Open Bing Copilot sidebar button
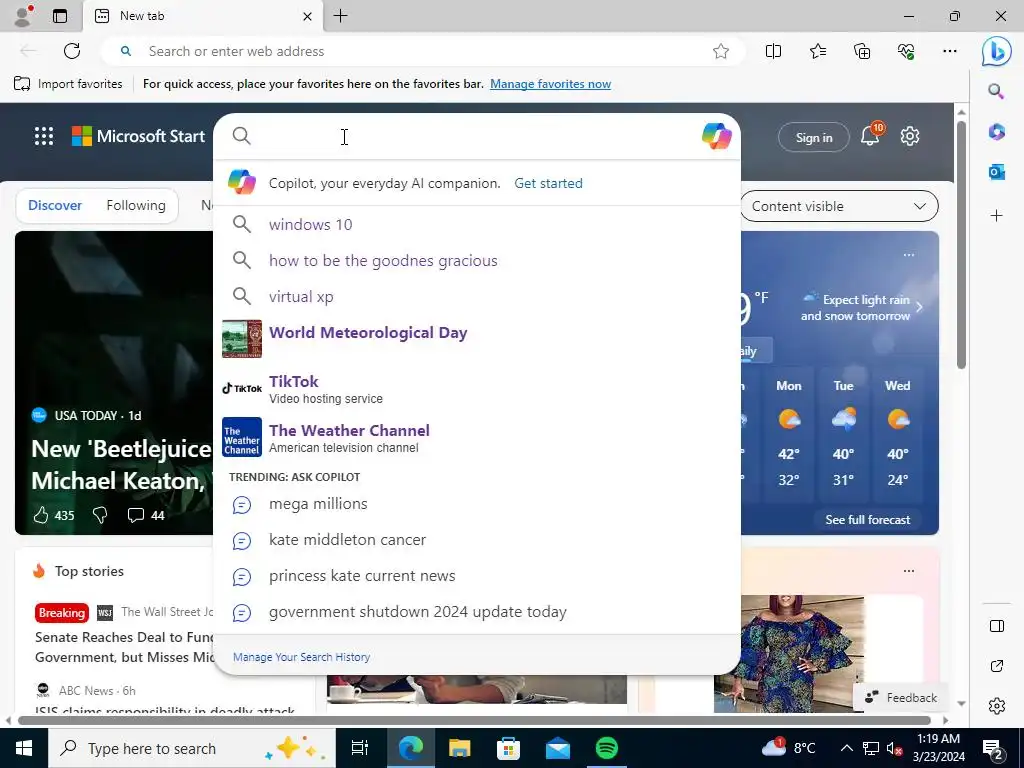Viewport: 1024px width, 768px height. [997, 52]
